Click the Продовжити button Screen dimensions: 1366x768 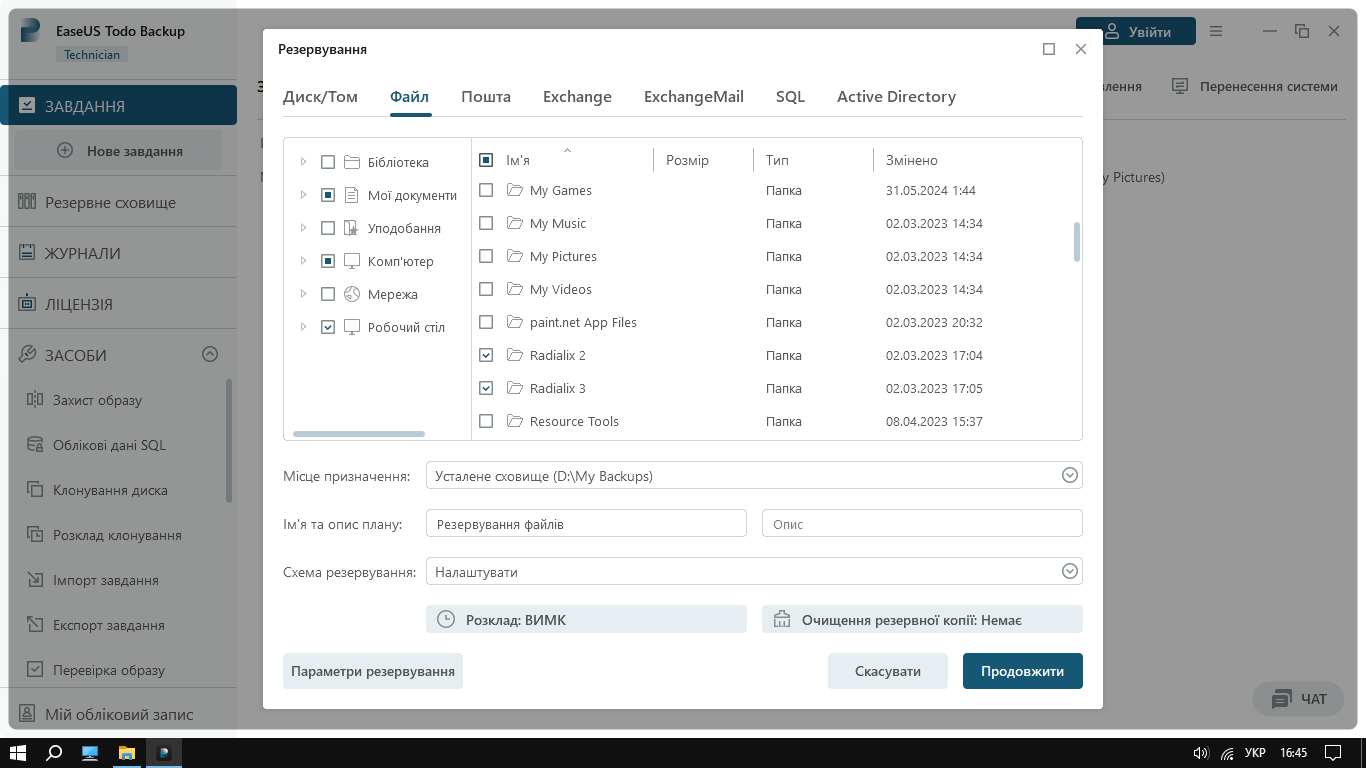[x=1023, y=671]
